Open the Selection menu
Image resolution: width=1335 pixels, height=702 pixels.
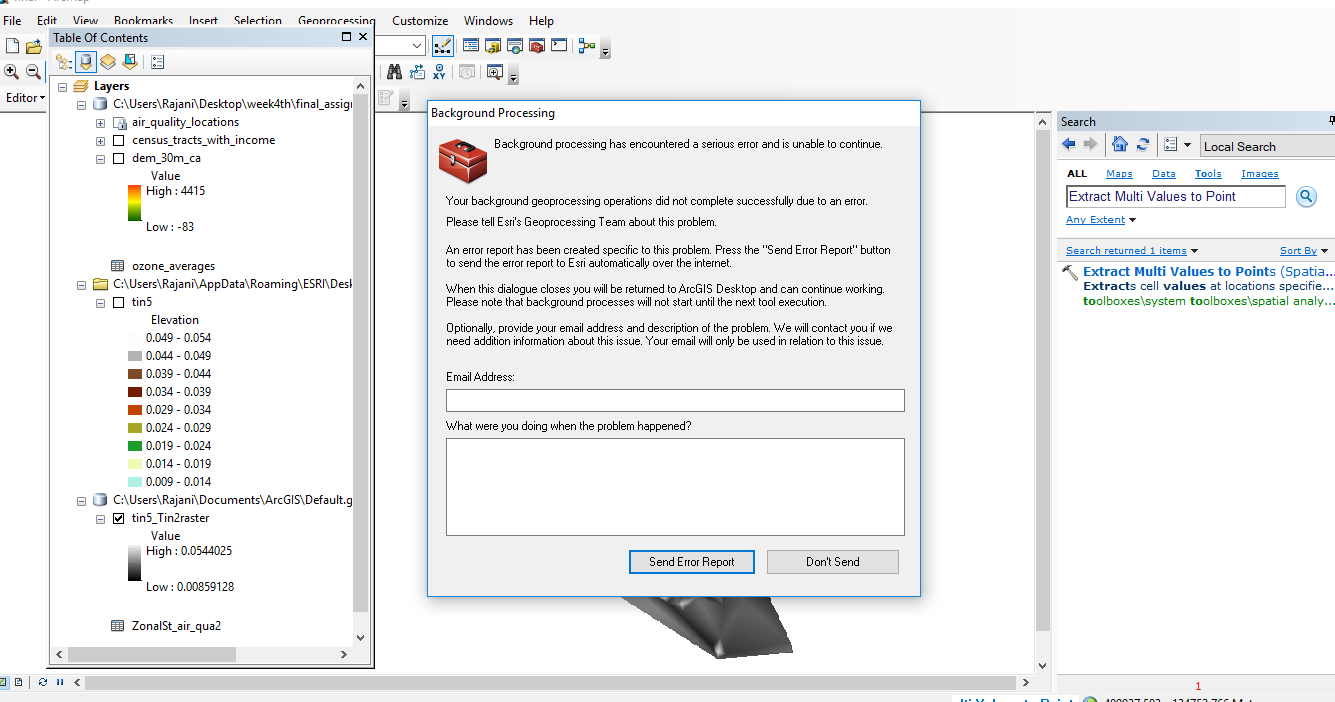click(258, 20)
